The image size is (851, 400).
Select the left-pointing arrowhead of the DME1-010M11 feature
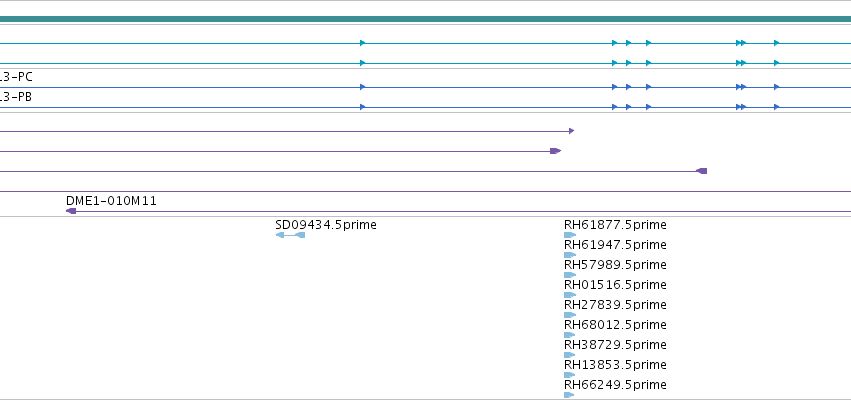pyautogui.click(x=71, y=211)
